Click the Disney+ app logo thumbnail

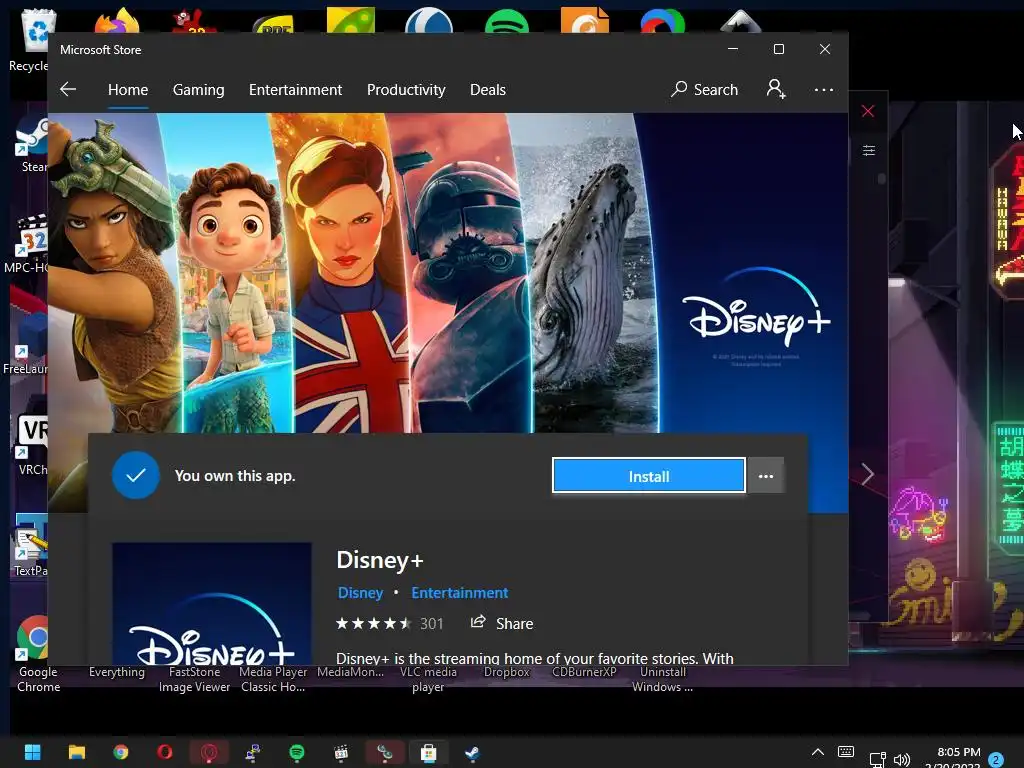212,604
